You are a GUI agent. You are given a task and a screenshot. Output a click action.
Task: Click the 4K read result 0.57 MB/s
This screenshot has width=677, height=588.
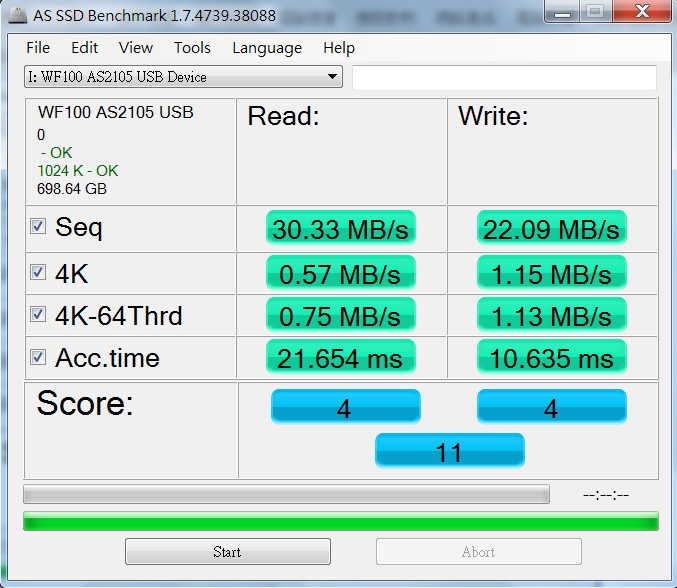pos(341,273)
